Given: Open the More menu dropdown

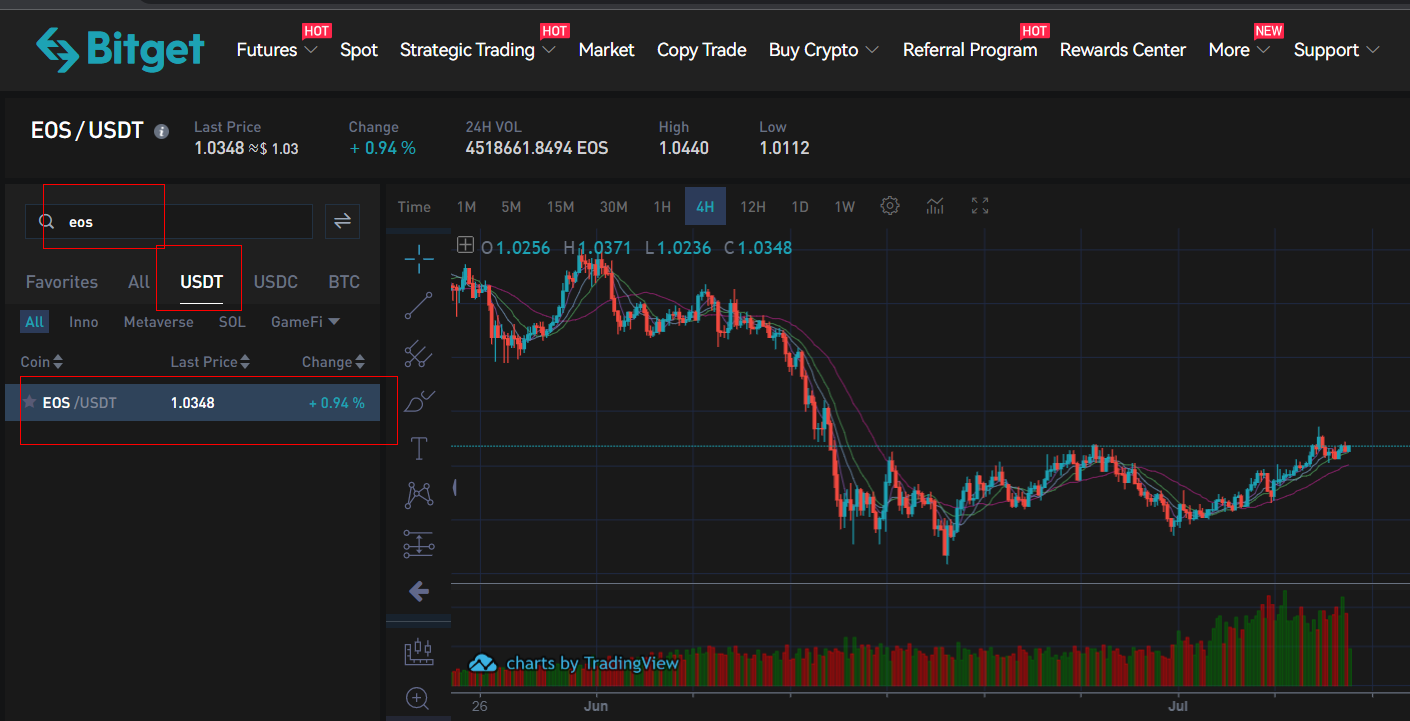Looking at the screenshot, I should tap(1239, 50).
